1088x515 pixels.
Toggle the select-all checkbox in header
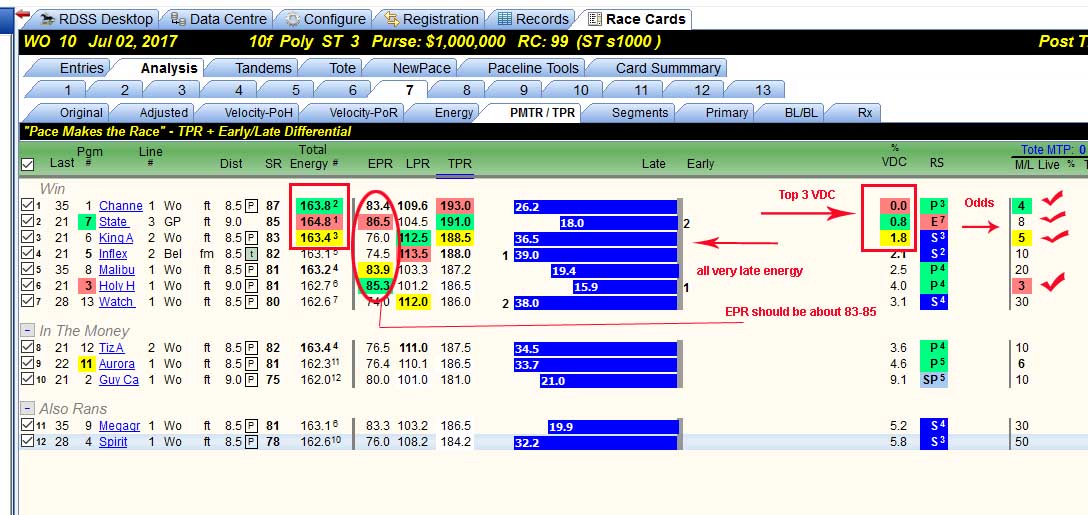click(x=27, y=164)
